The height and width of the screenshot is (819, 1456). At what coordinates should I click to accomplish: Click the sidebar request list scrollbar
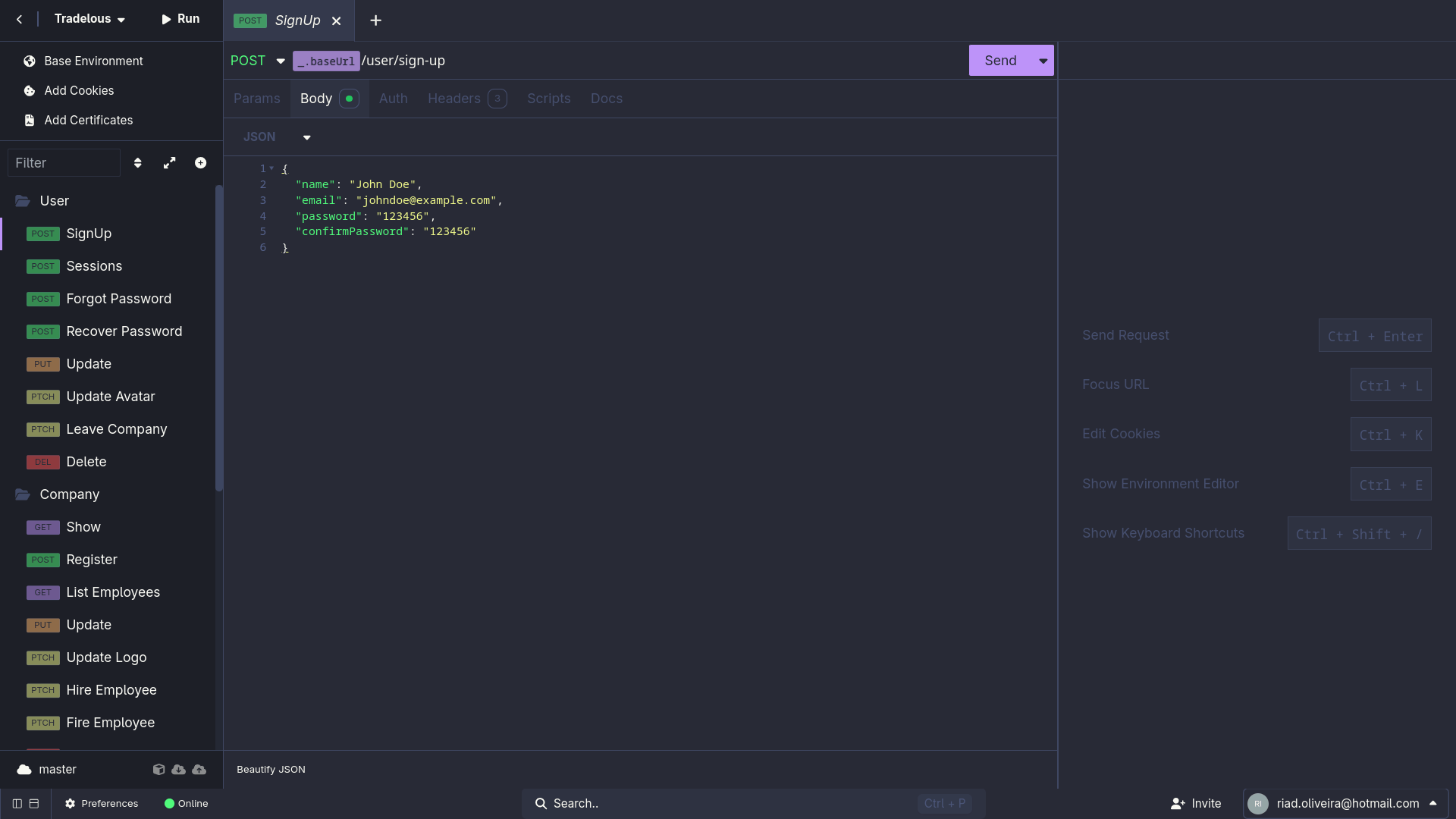(219, 338)
